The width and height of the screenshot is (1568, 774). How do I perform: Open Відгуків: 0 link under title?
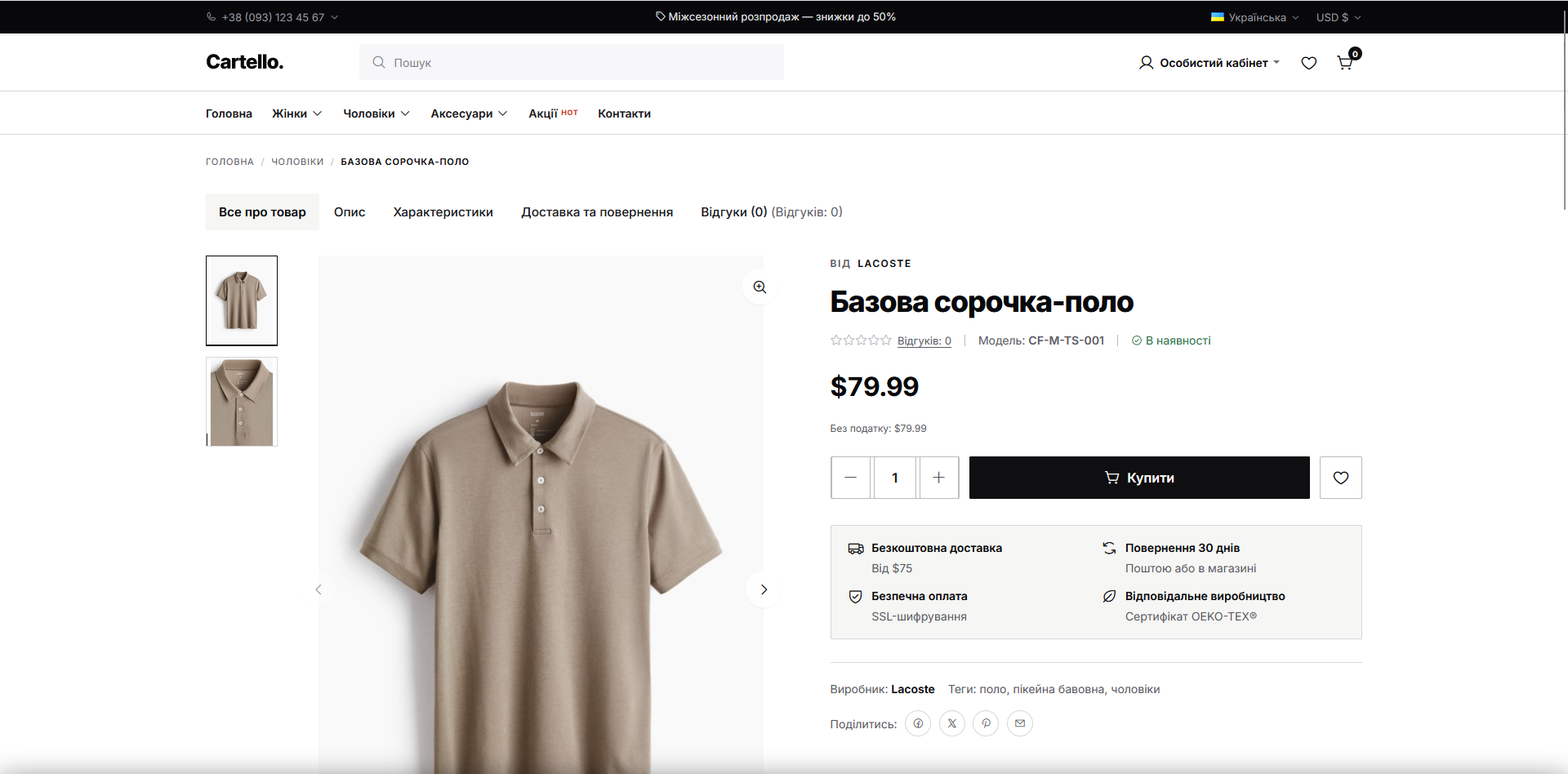tap(924, 340)
